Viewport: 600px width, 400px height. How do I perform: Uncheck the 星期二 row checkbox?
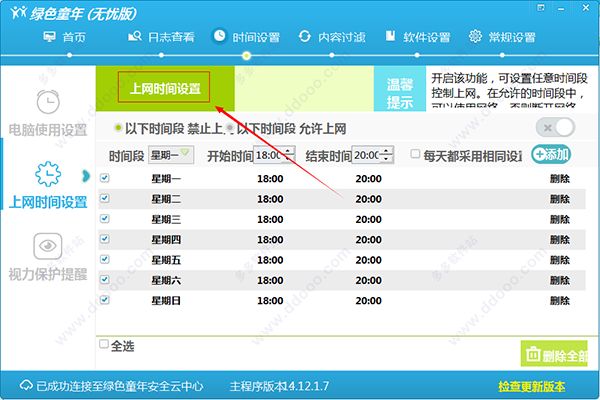click(x=104, y=199)
